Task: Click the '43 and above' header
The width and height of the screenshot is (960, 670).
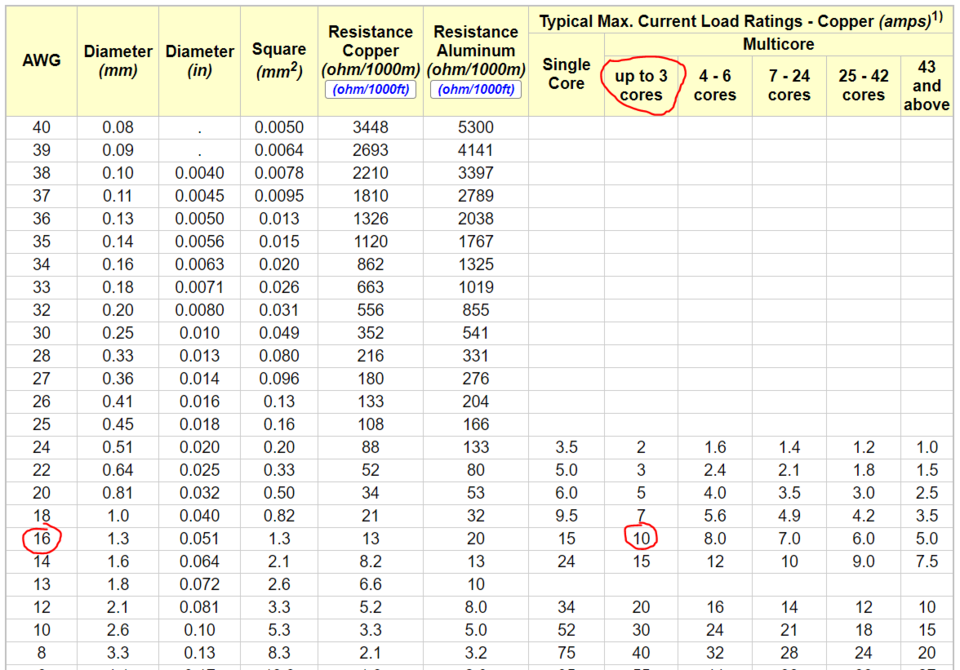Action: click(926, 86)
